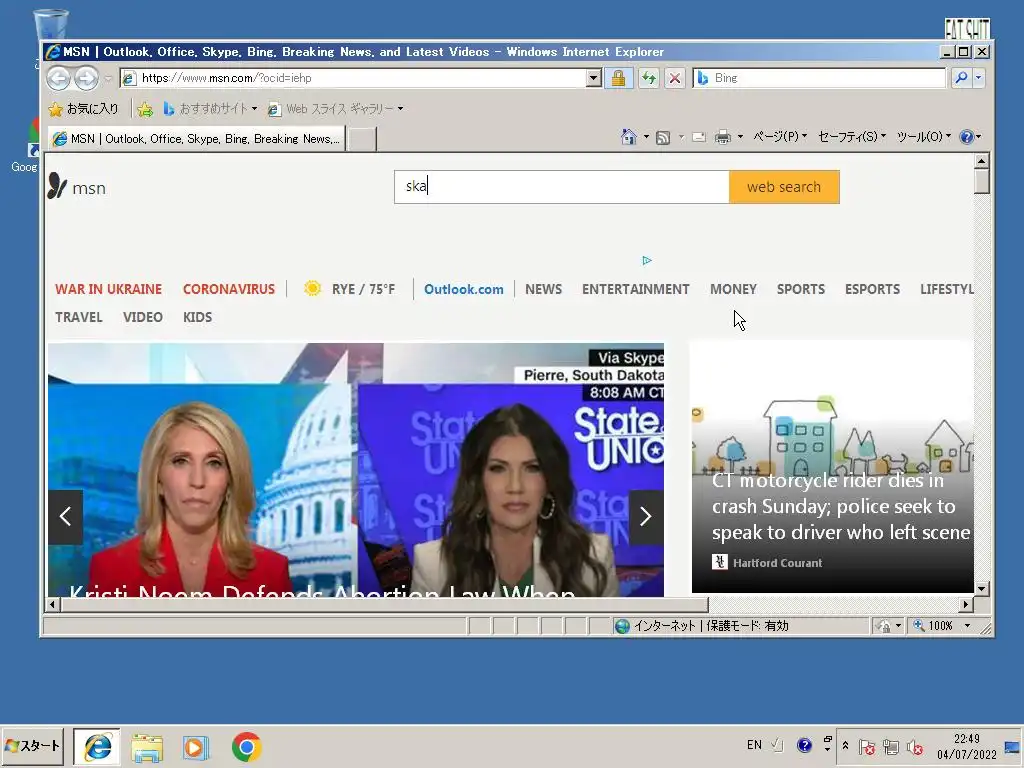Print the page with the printer icon
The width and height of the screenshot is (1024, 768).
(722, 137)
